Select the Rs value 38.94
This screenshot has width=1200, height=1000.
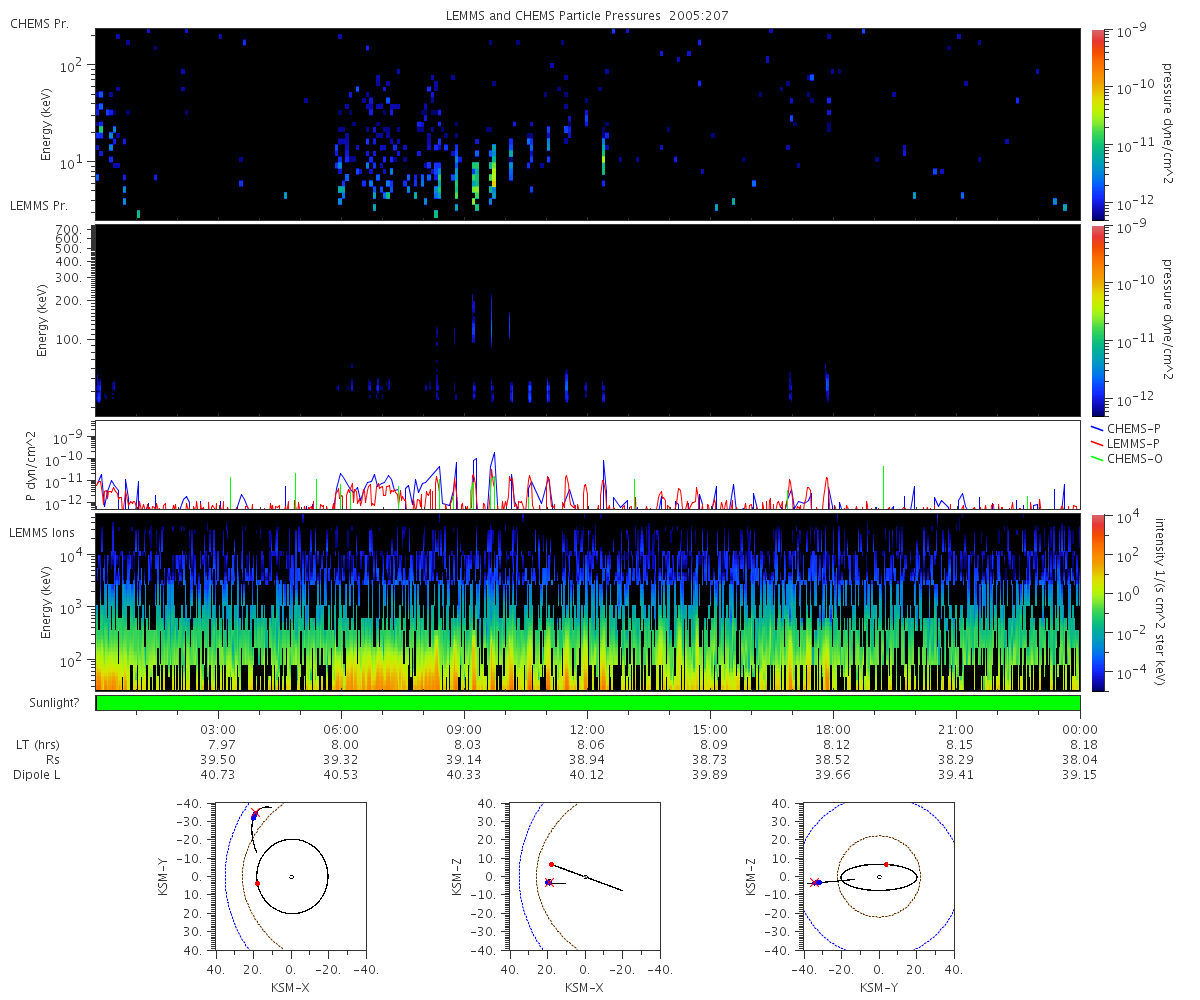click(587, 760)
